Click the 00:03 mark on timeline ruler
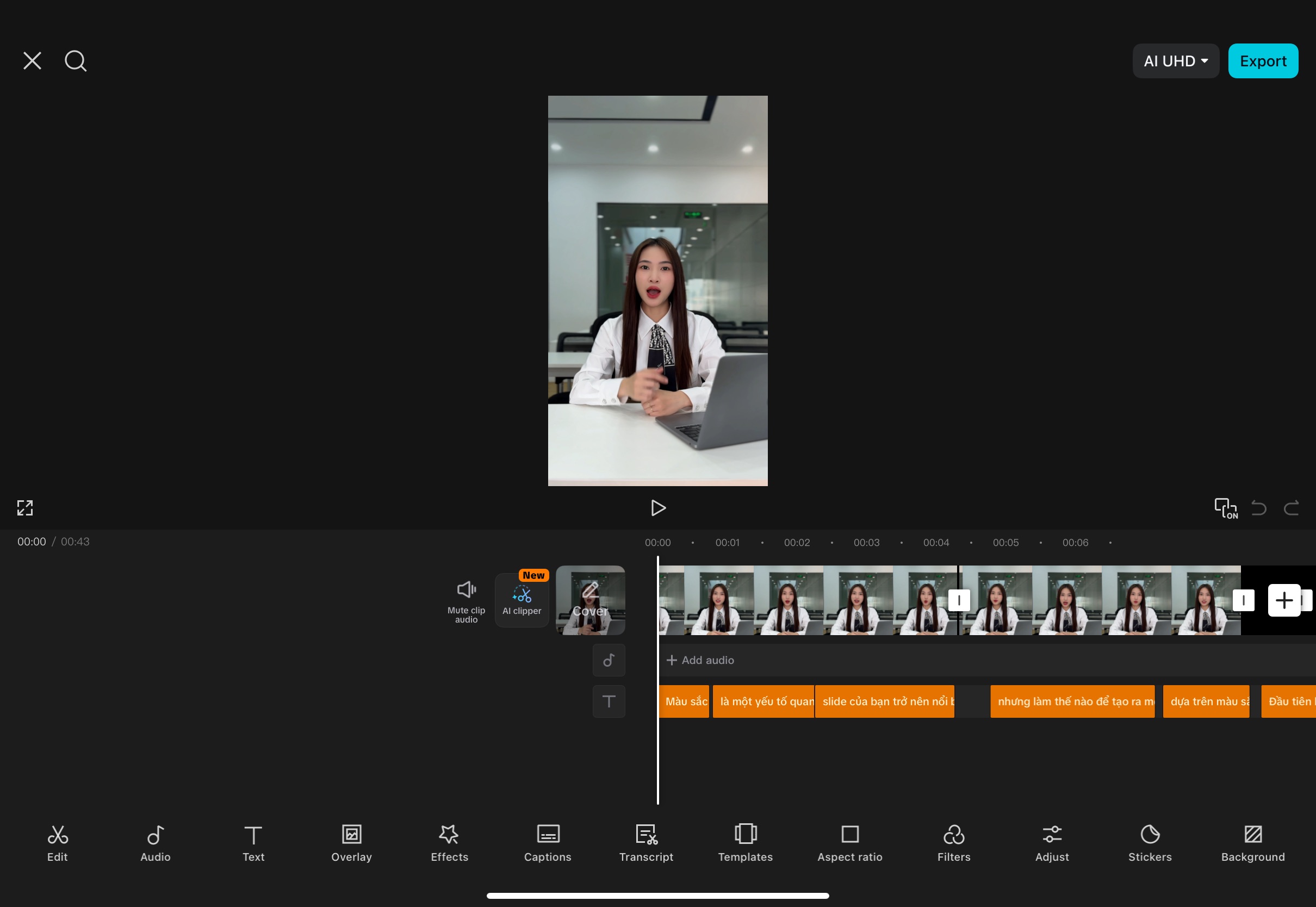Viewport: 1316px width, 907px height. pyautogui.click(x=866, y=543)
